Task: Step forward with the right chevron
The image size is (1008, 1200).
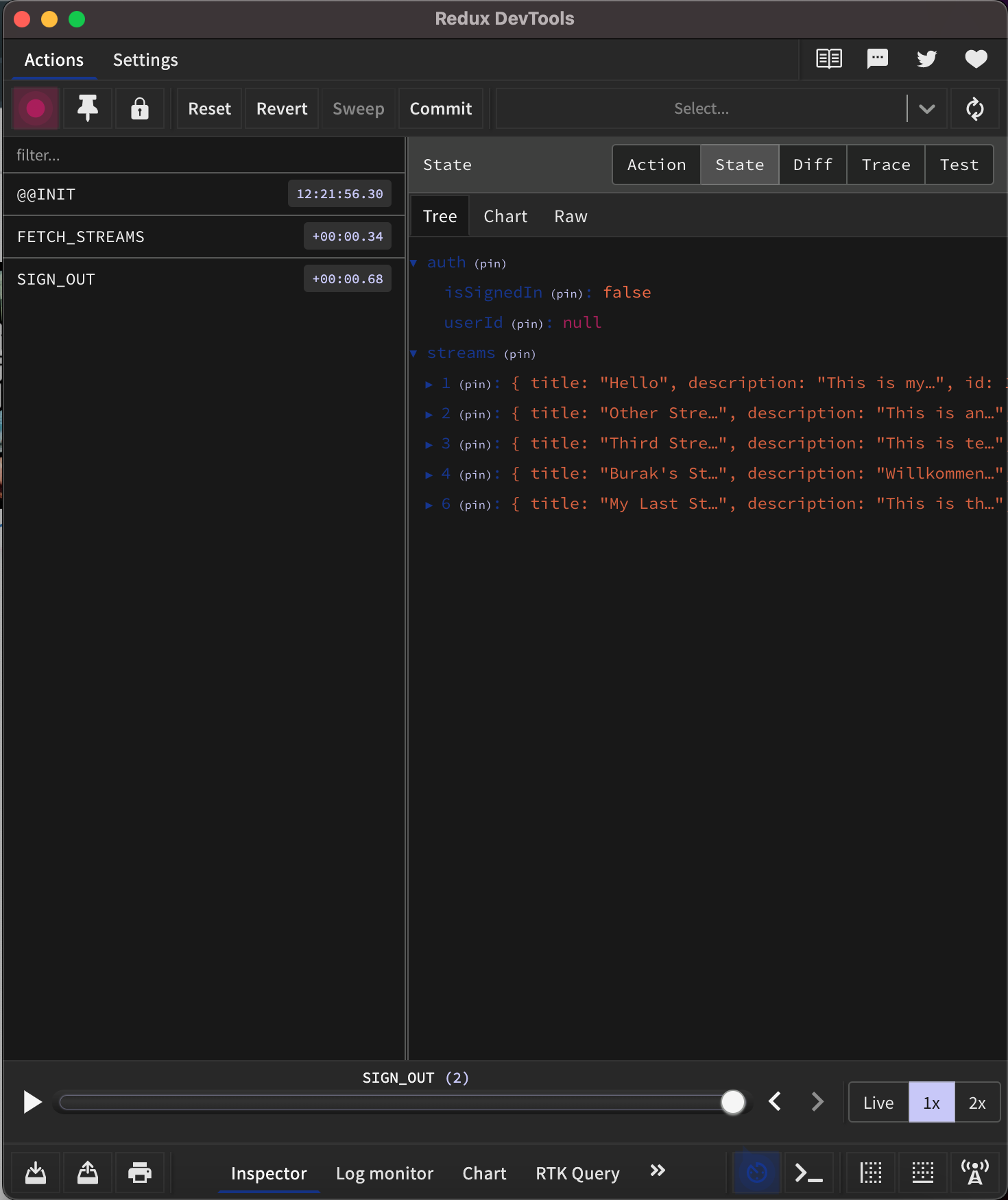Action: (x=817, y=1102)
